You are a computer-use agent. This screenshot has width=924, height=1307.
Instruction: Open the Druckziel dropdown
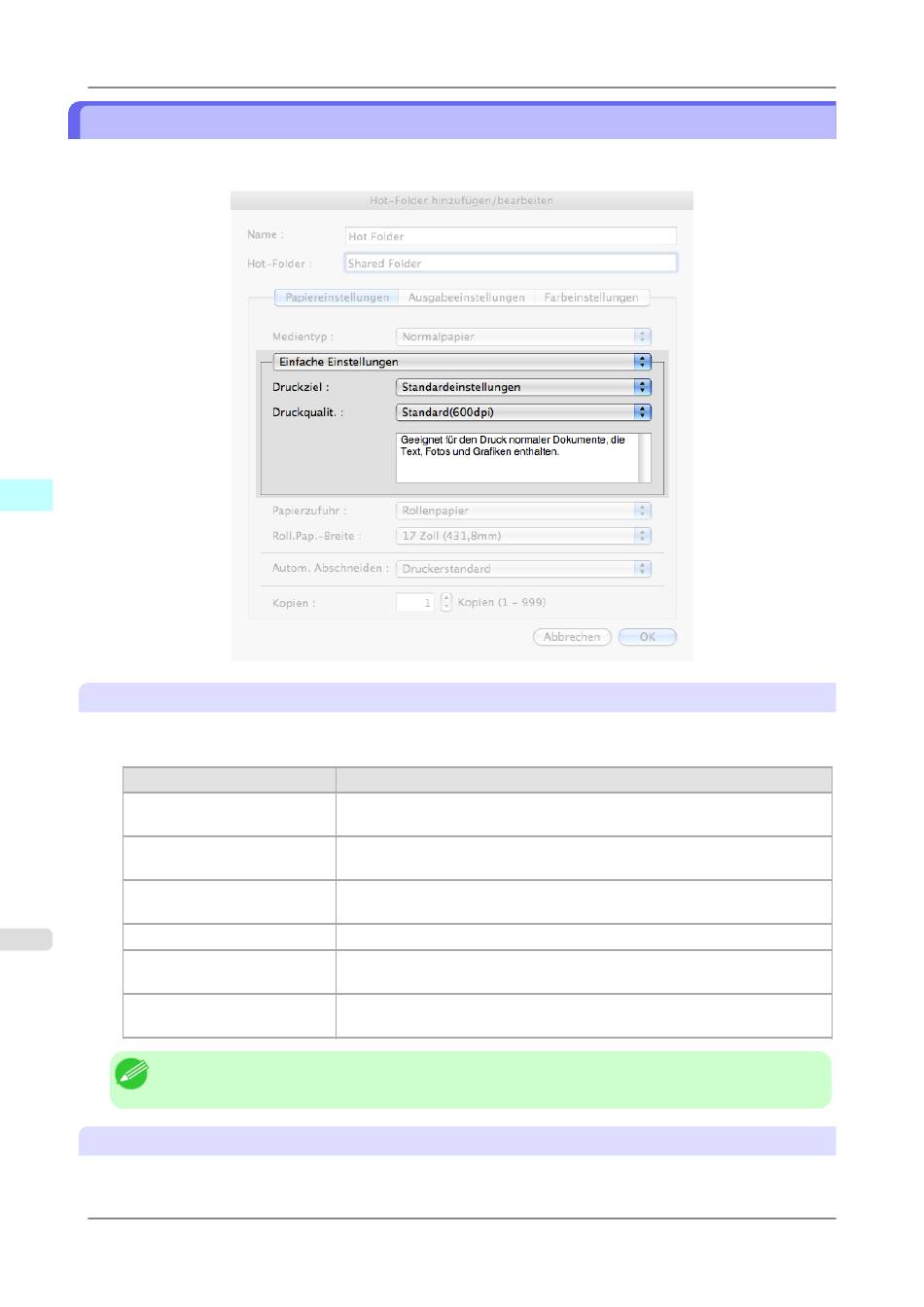pos(523,387)
